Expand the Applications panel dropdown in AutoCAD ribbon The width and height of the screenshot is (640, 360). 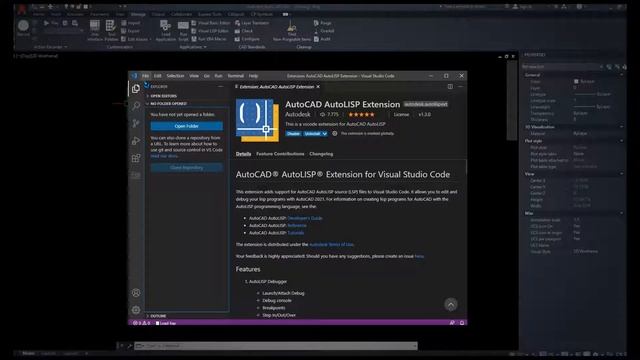coord(193,47)
